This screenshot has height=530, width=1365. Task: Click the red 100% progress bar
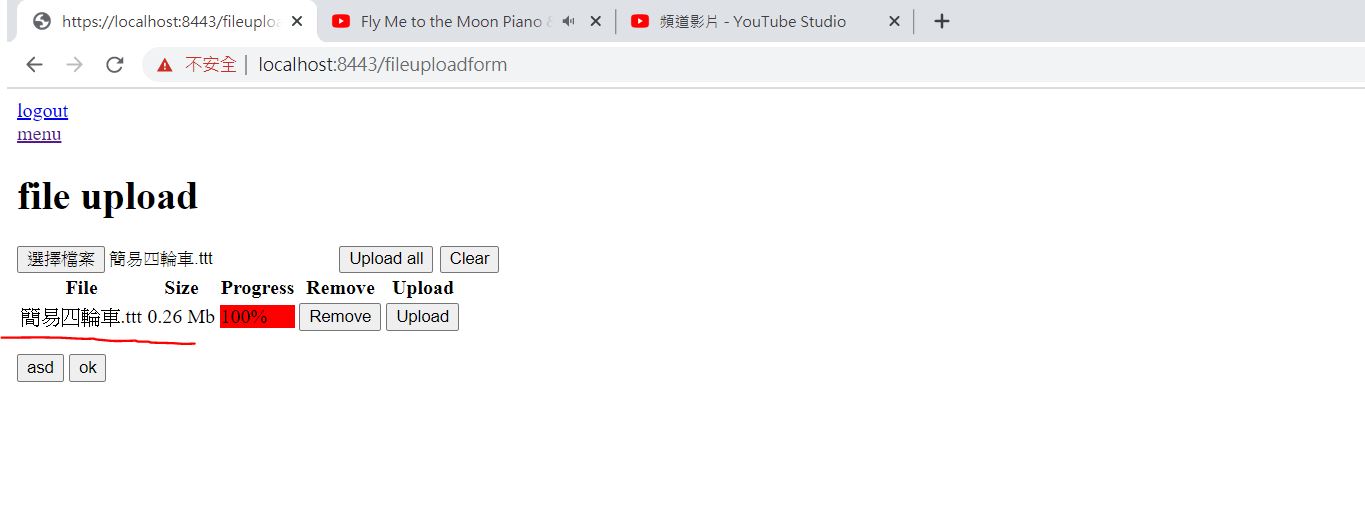tap(257, 317)
